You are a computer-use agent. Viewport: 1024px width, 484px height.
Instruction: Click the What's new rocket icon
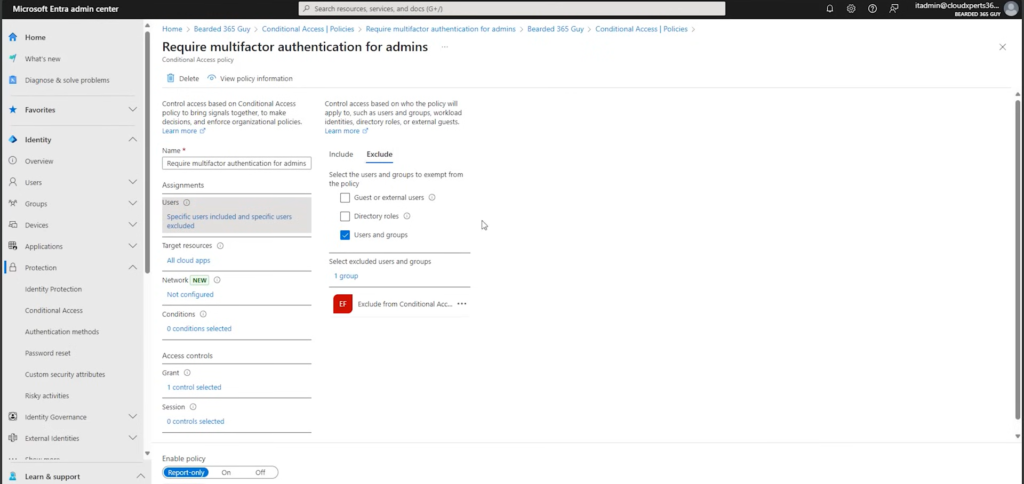[12, 59]
